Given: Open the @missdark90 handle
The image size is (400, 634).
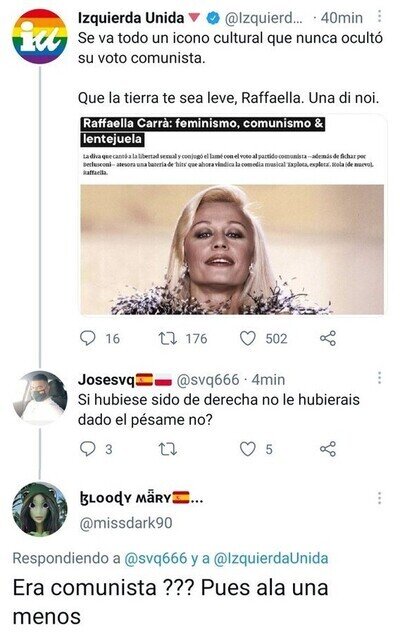Looking at the screenshot, I should click(126, 523).
